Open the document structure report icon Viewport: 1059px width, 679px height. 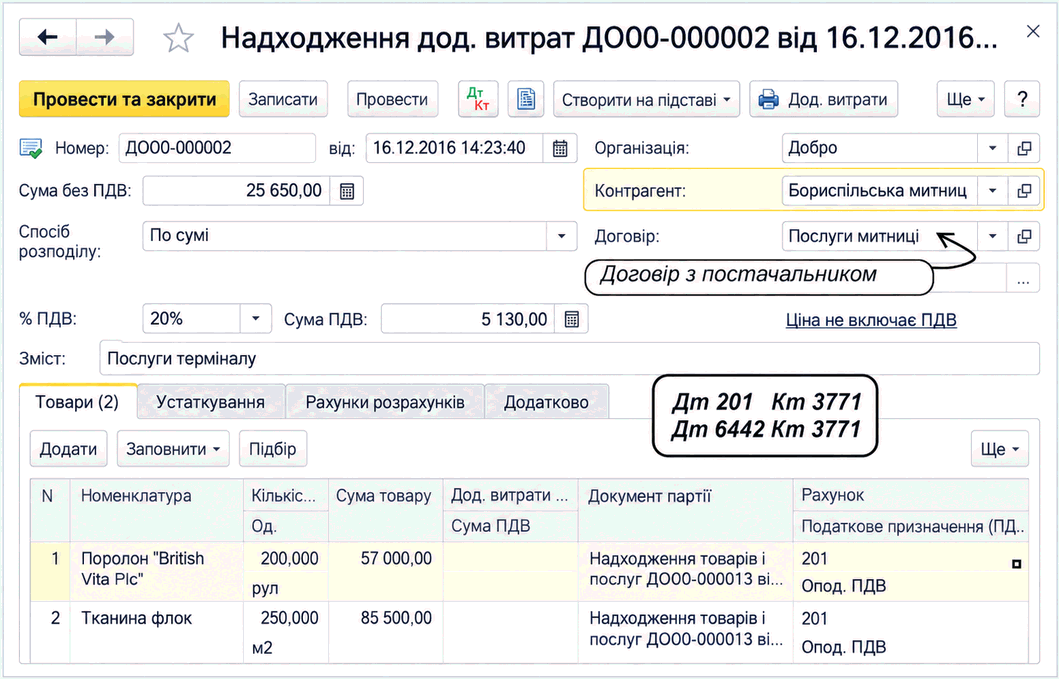[525, 99]
